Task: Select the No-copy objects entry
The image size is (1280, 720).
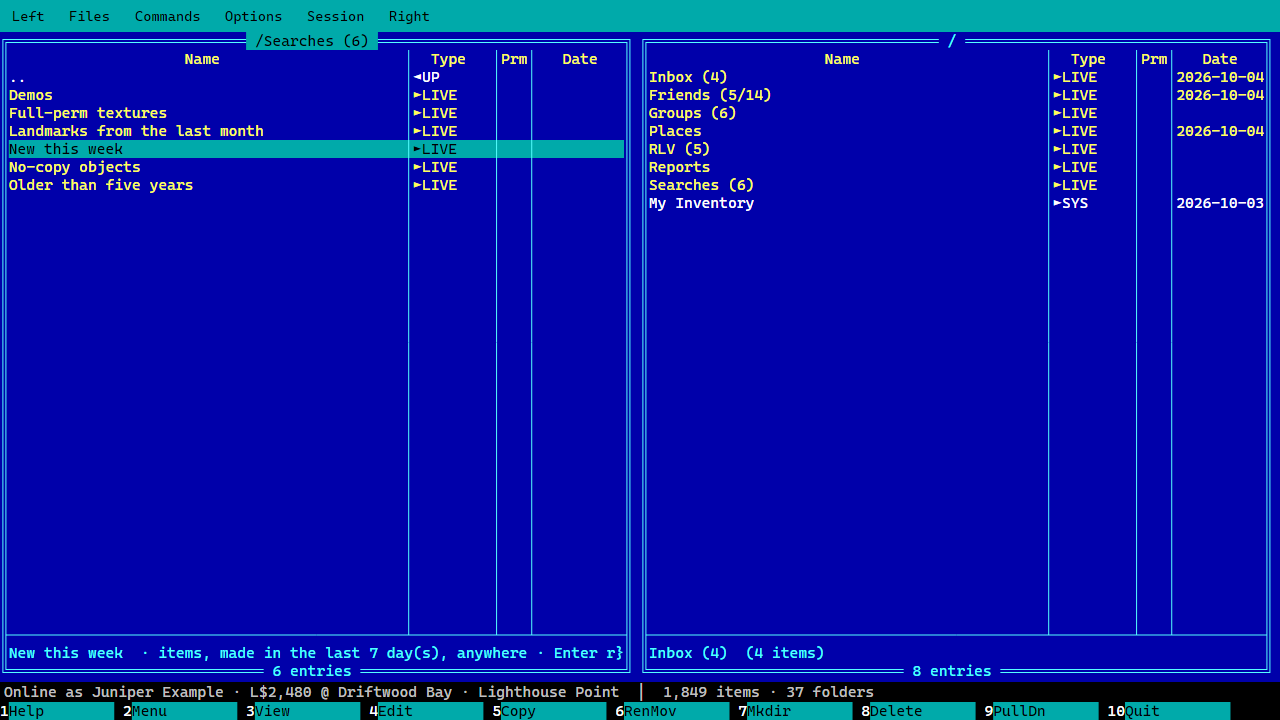Action: click(x=316, y=167)
